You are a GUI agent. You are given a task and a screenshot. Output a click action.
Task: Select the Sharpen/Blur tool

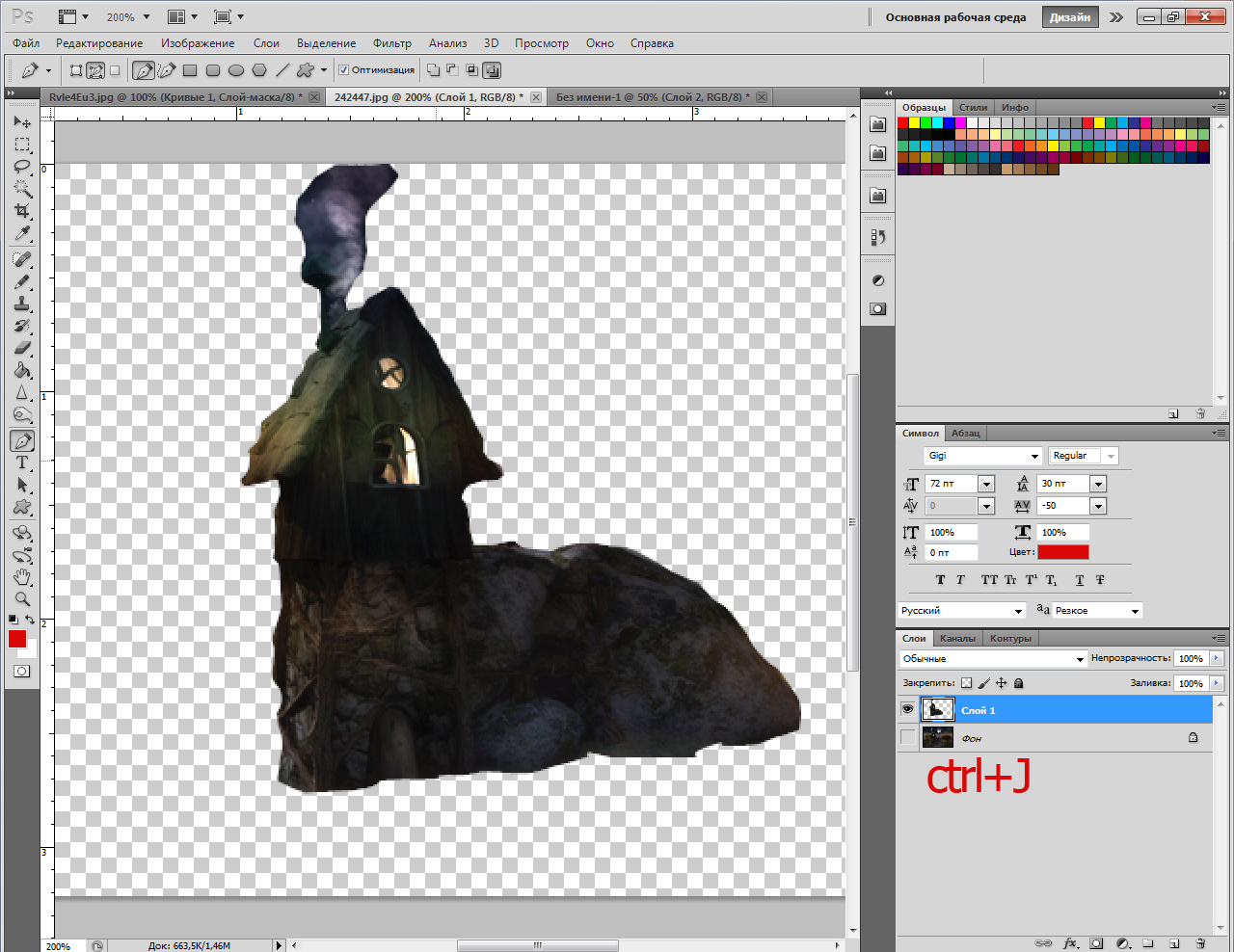click(22, 392)
